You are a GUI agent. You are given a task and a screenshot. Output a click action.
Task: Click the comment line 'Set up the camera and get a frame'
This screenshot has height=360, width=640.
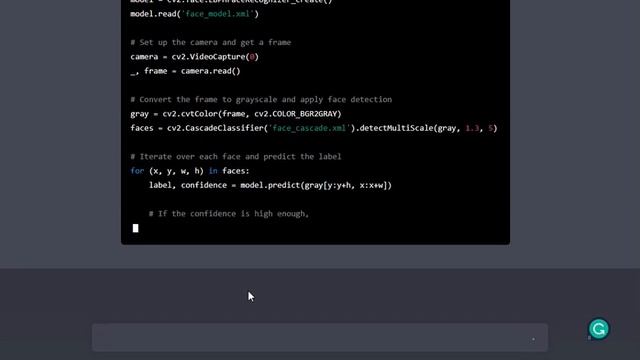coord(211,42)
